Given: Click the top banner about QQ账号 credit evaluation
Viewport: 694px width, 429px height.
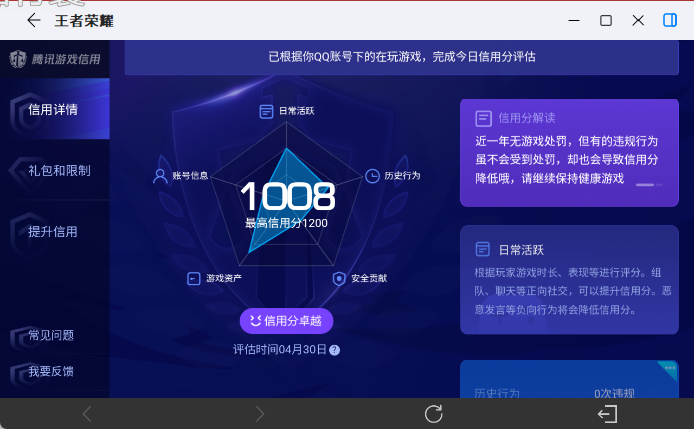Looking at the screenshot, I should click(x=401, y=57).
